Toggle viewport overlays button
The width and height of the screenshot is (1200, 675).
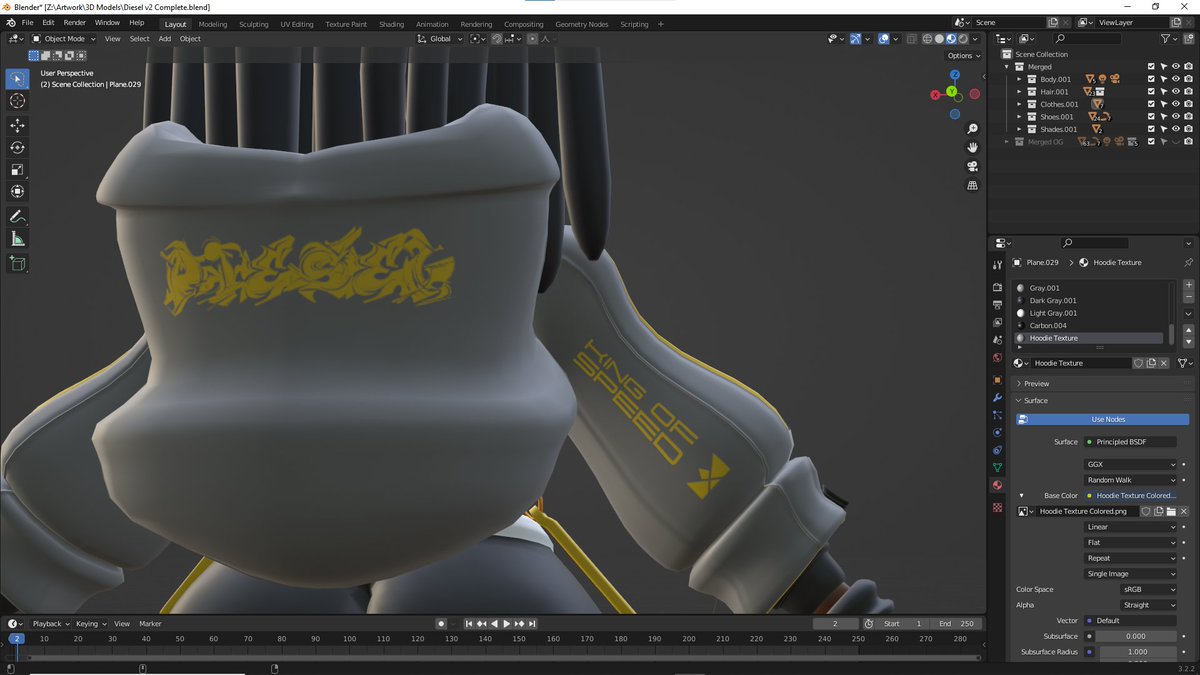pos(884,39)
